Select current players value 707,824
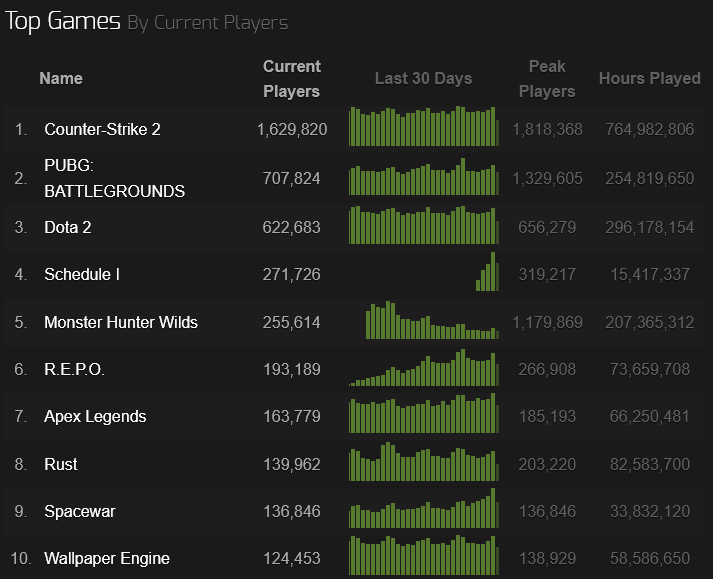 [291, 178]
